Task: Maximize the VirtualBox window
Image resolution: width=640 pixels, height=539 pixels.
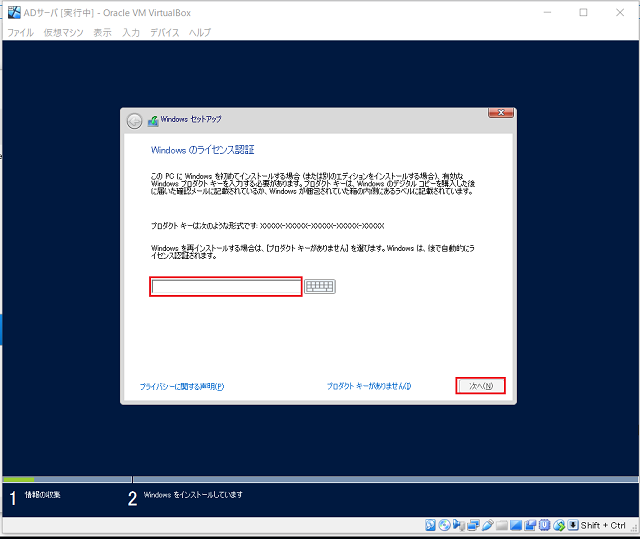Action: coord(584,13)
